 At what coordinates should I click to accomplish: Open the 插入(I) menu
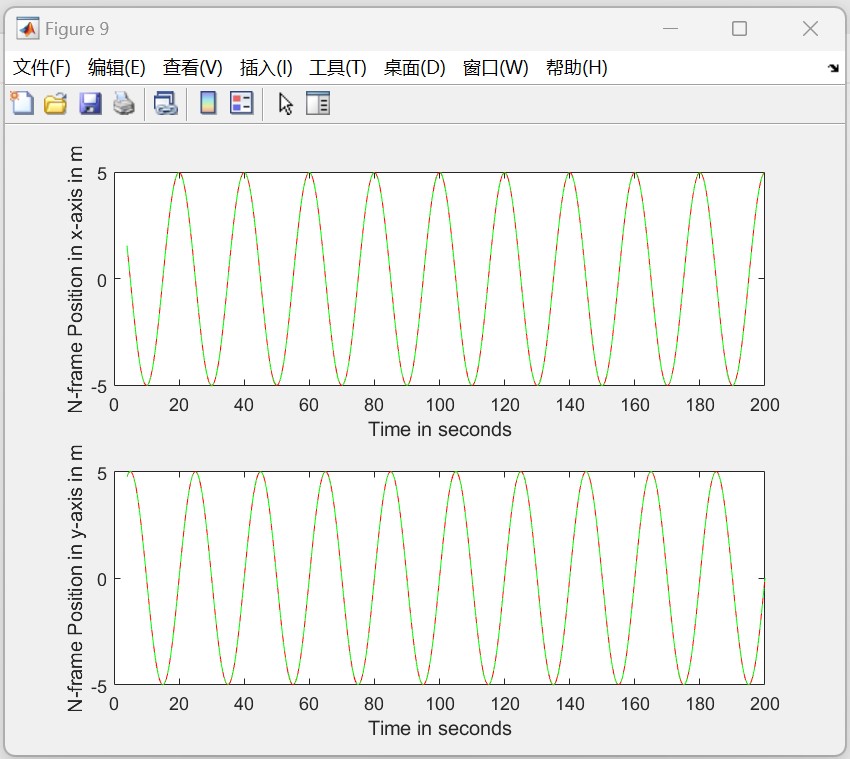click(266, 68)
